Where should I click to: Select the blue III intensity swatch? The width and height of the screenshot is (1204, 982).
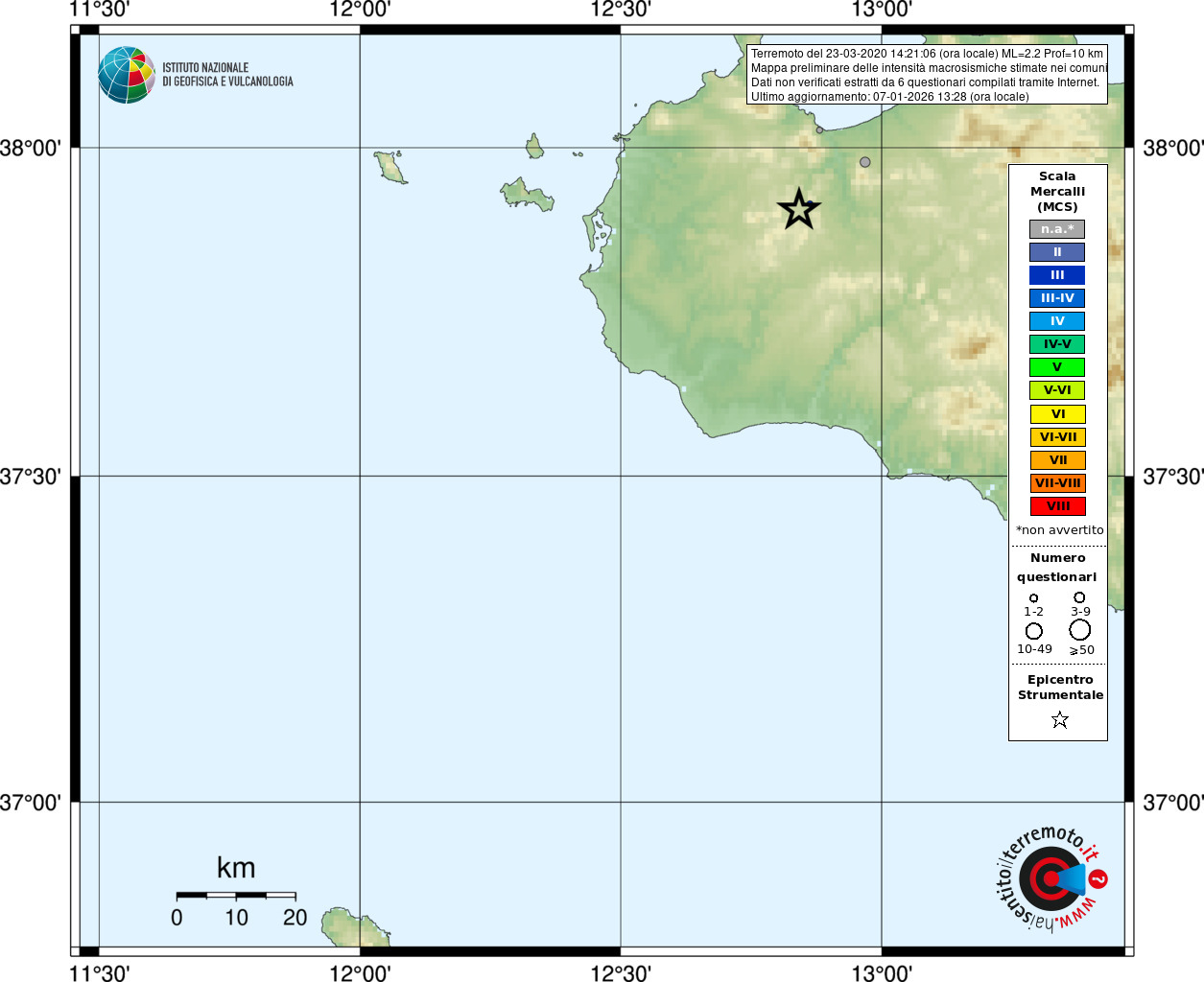click(1057, 275)
